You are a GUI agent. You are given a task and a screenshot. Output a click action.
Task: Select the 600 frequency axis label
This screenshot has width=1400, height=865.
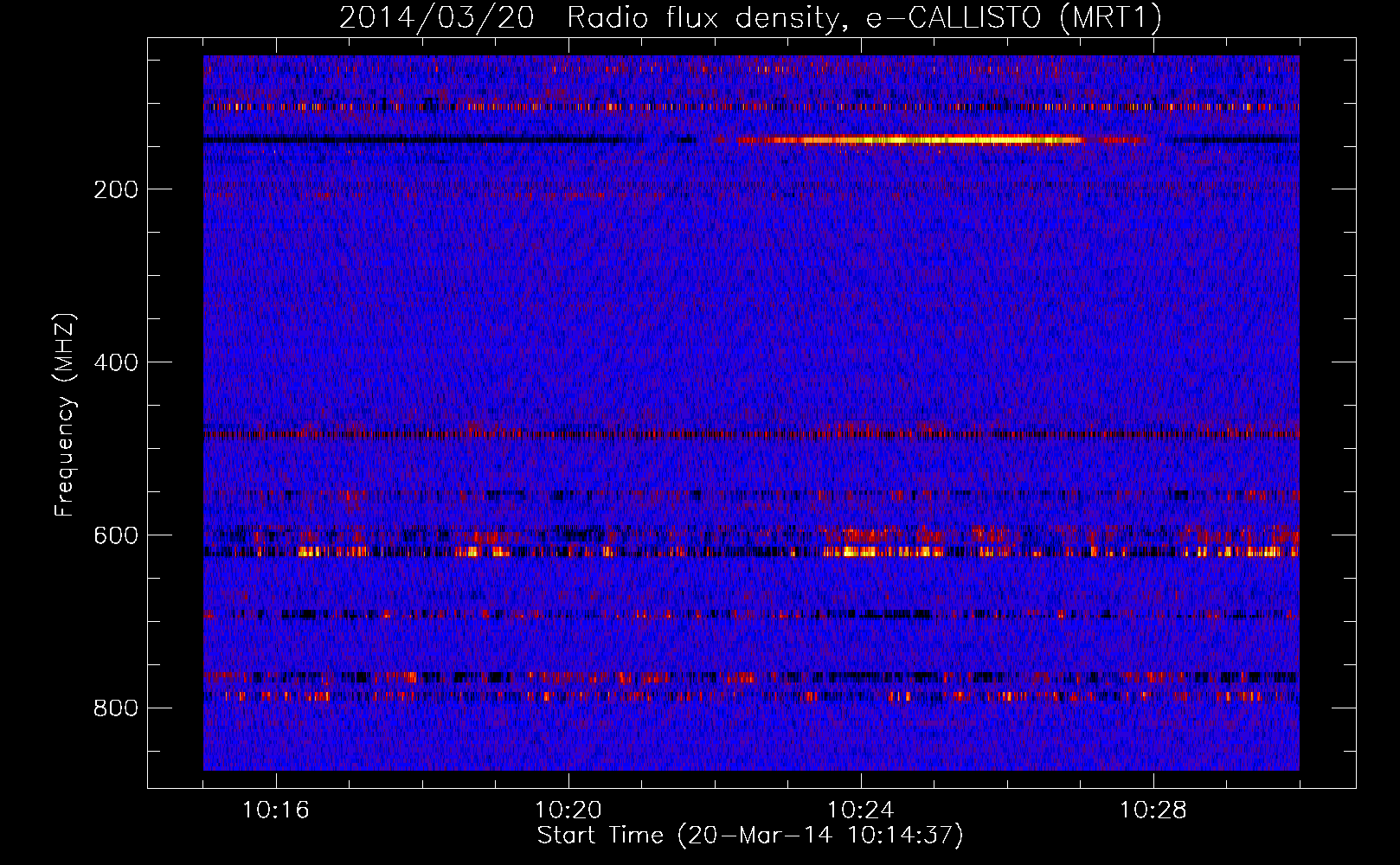[116, 535]
